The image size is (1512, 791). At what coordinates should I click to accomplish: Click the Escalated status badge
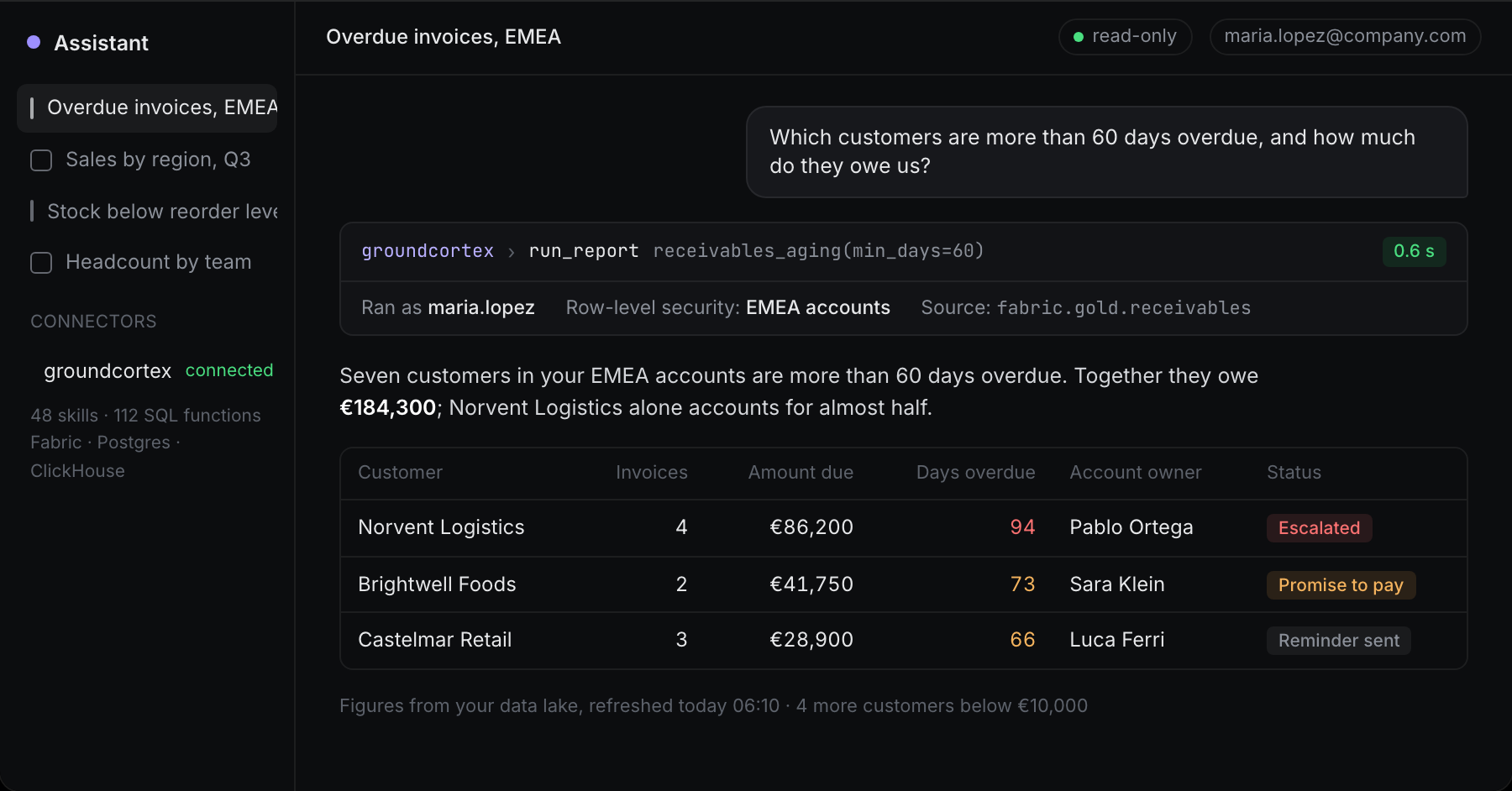[1319, 528]
